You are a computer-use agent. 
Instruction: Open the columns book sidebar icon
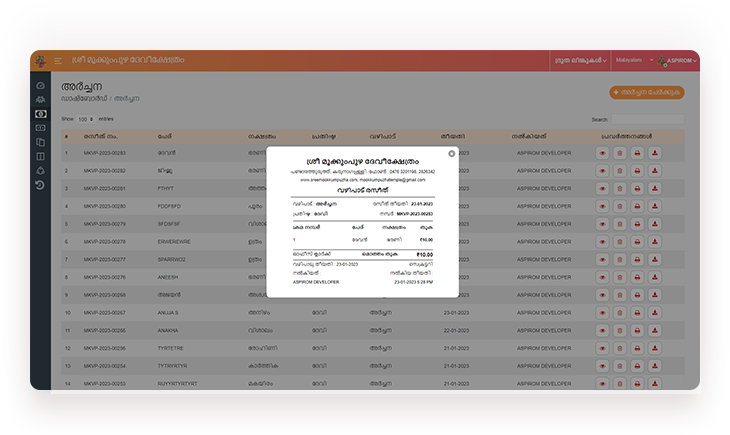[x=41, y=156]
